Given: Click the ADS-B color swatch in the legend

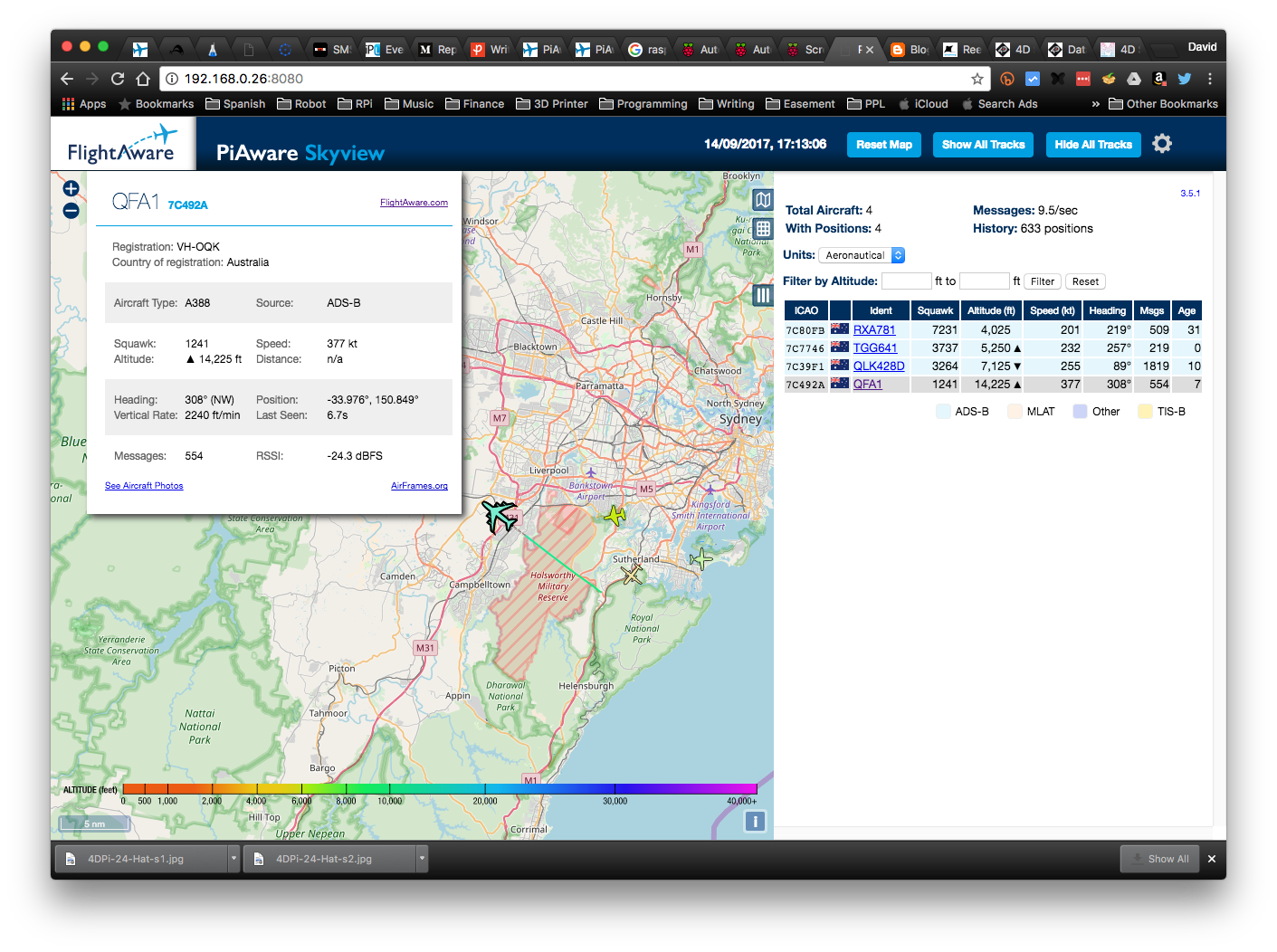Looking at the screenshot, I should (943, 411).
